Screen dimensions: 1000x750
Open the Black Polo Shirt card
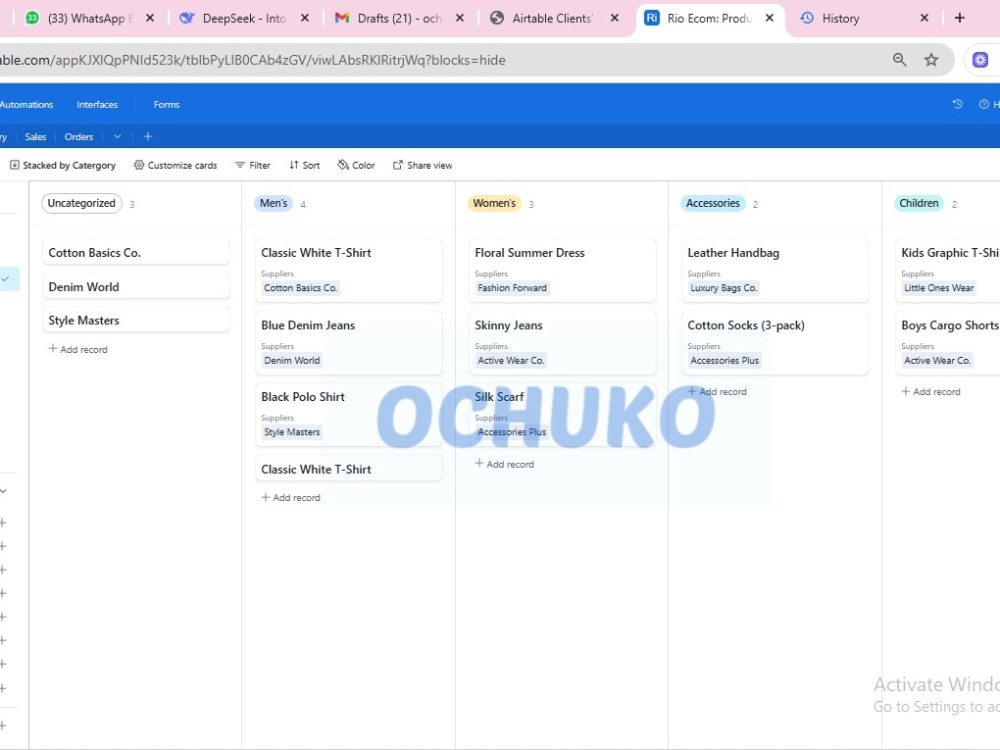coord(349,415)
